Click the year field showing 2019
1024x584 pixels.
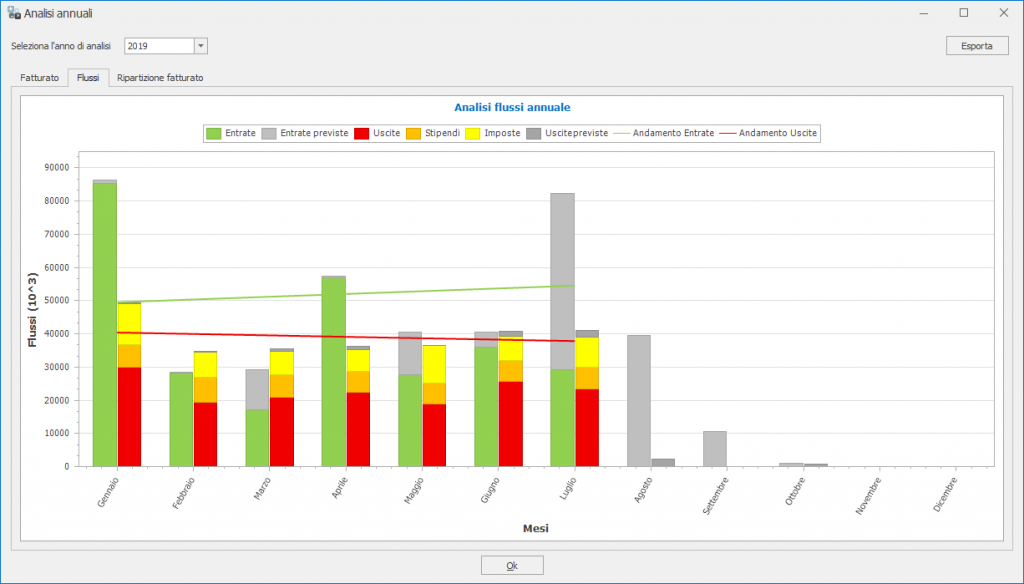(159, 46)
